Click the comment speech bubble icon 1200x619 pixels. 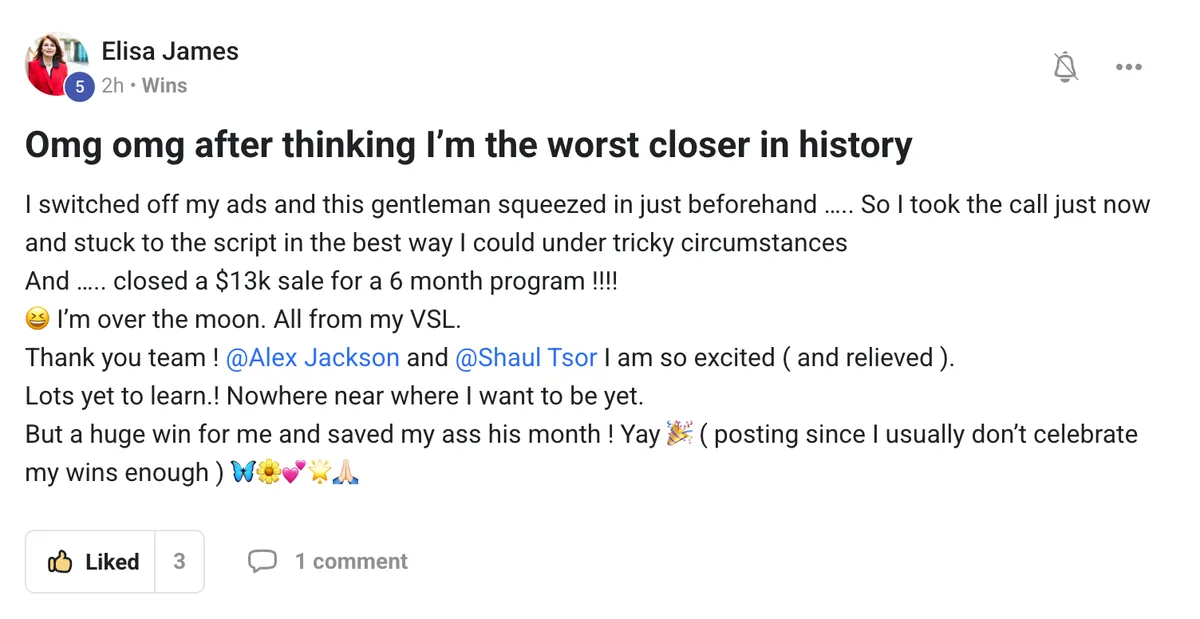263,561
